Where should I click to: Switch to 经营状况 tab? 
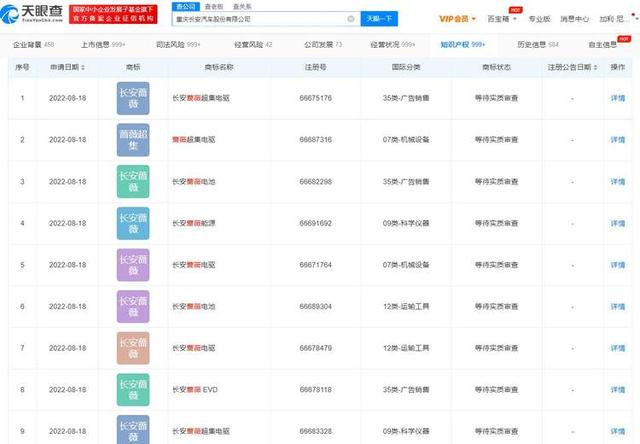(393, 44)
